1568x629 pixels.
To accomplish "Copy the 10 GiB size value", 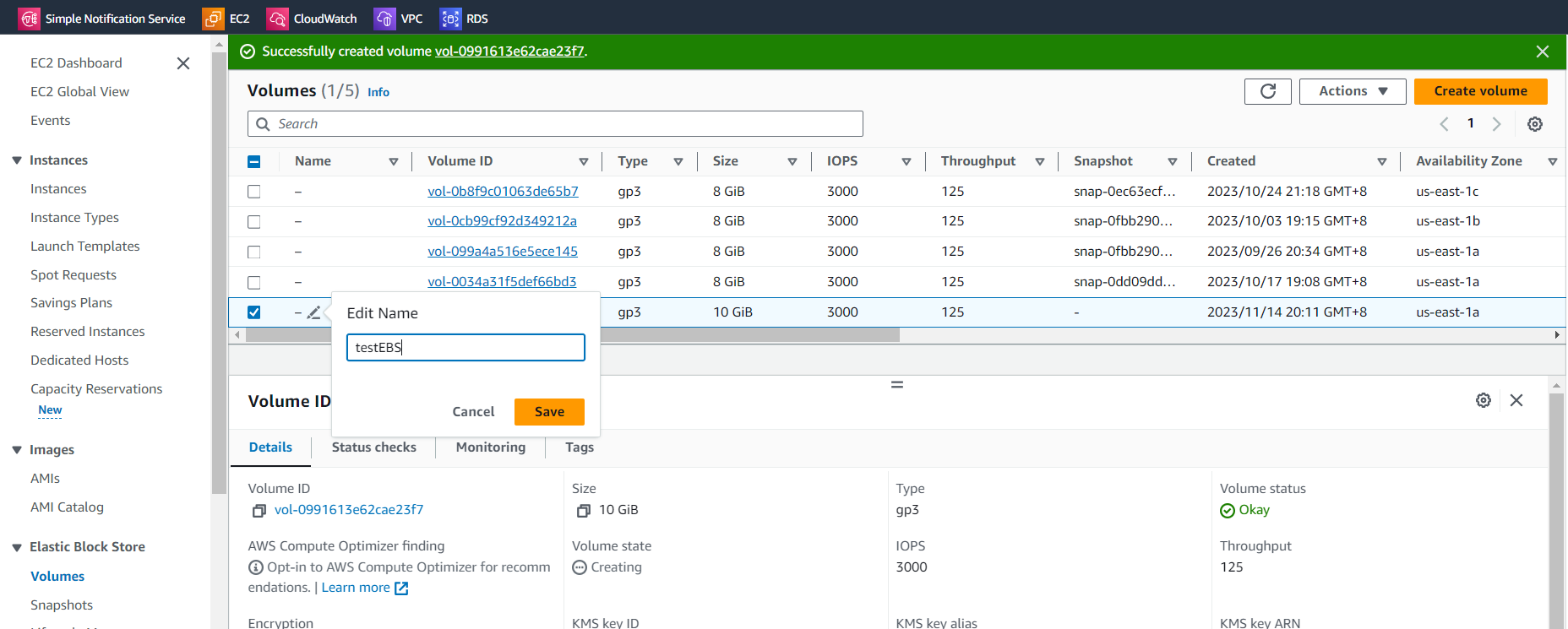I will point(584,511).
